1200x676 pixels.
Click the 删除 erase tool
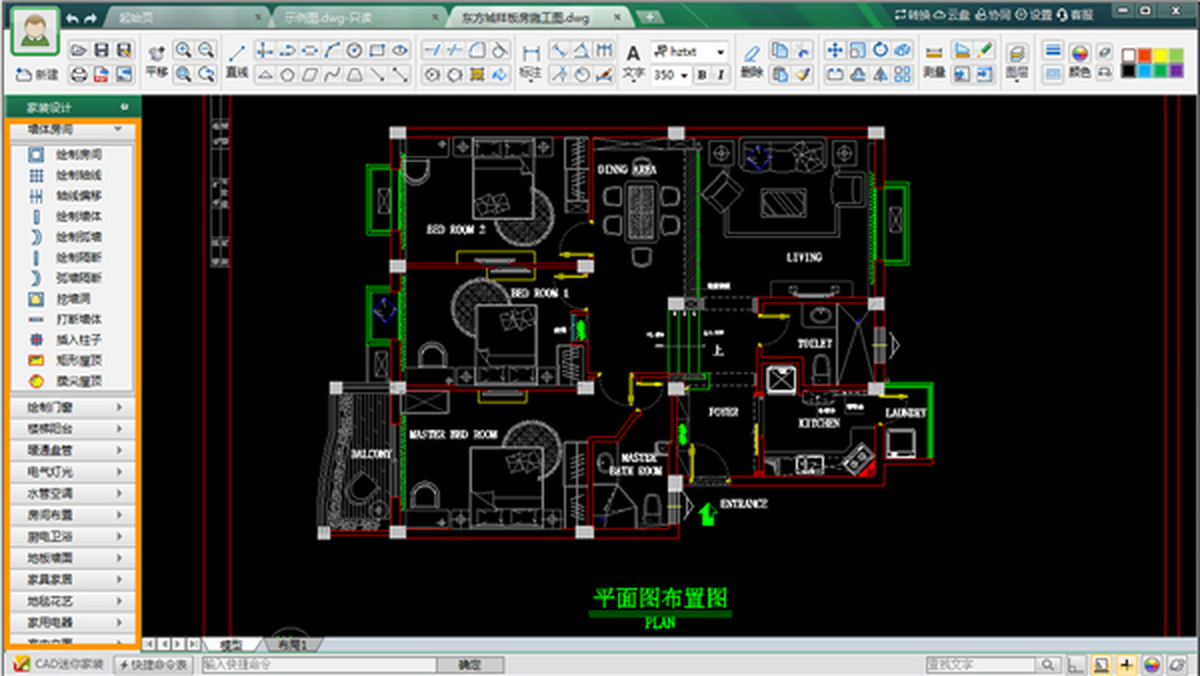point(752,61)
